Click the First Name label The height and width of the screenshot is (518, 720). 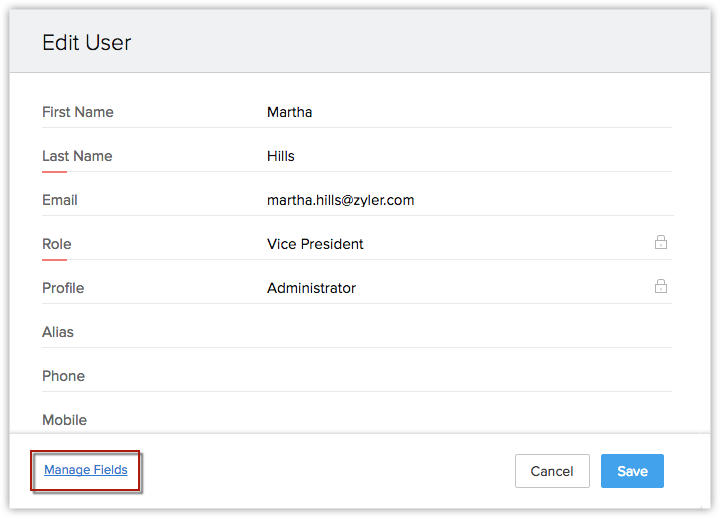pos(78,112)
